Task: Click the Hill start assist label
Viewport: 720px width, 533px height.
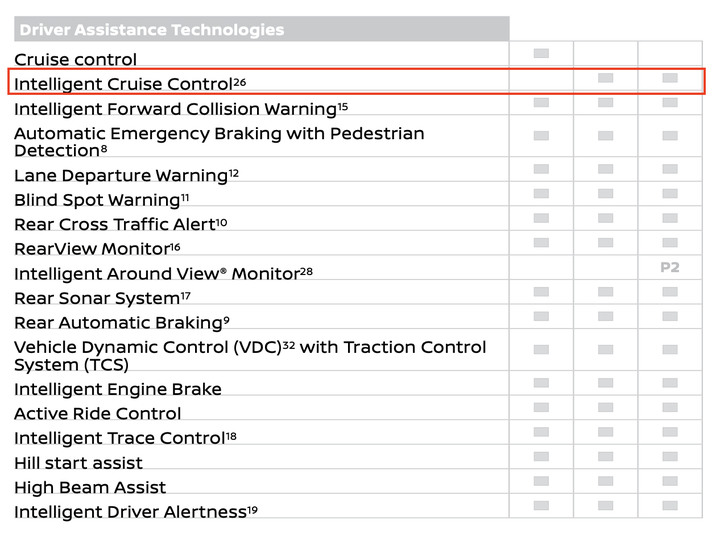Action: [78, 463]
